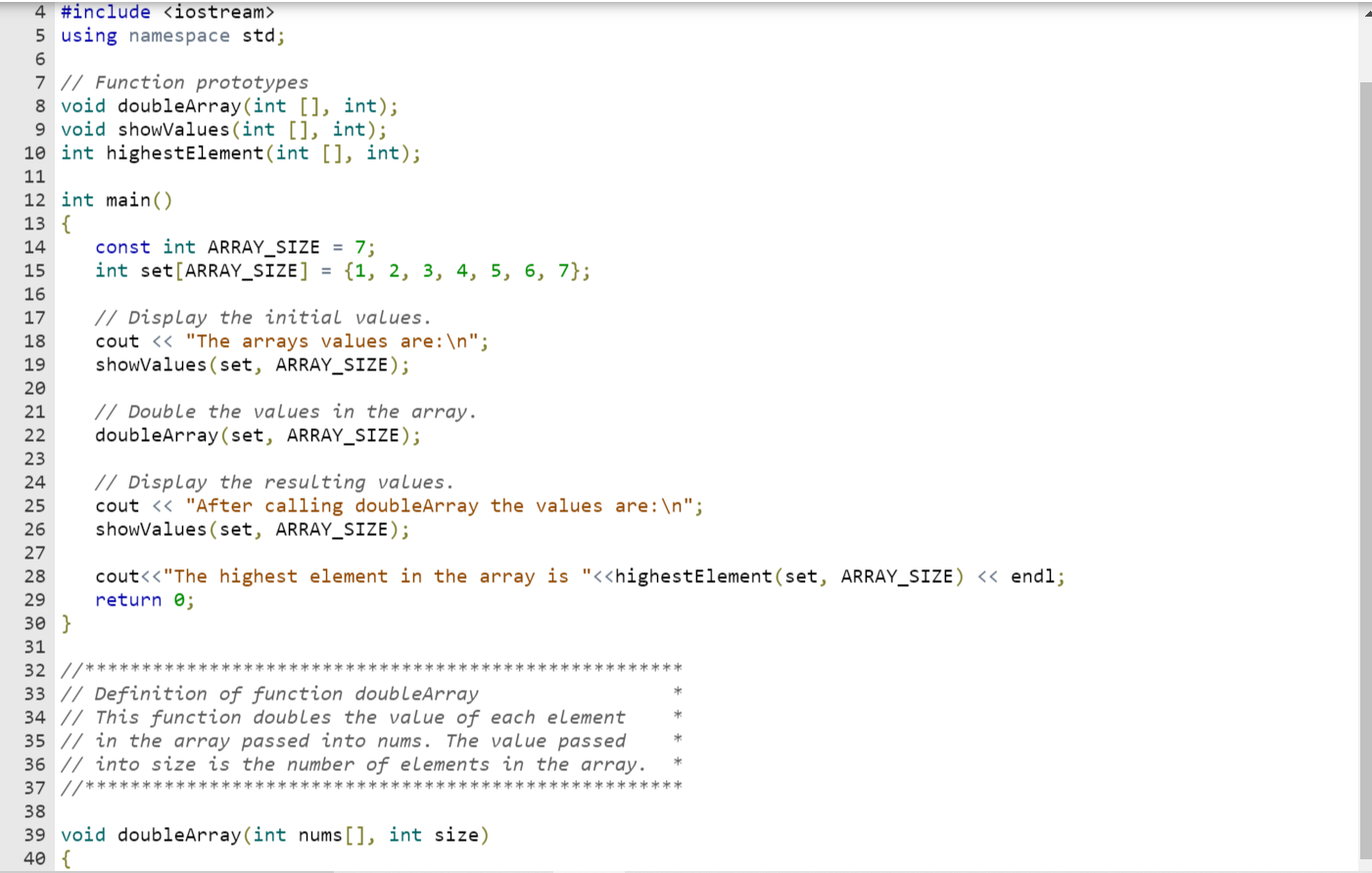1372x873 pixels.
Task: Click line number 28 in the gutter
Action: [x=34, y=576]
